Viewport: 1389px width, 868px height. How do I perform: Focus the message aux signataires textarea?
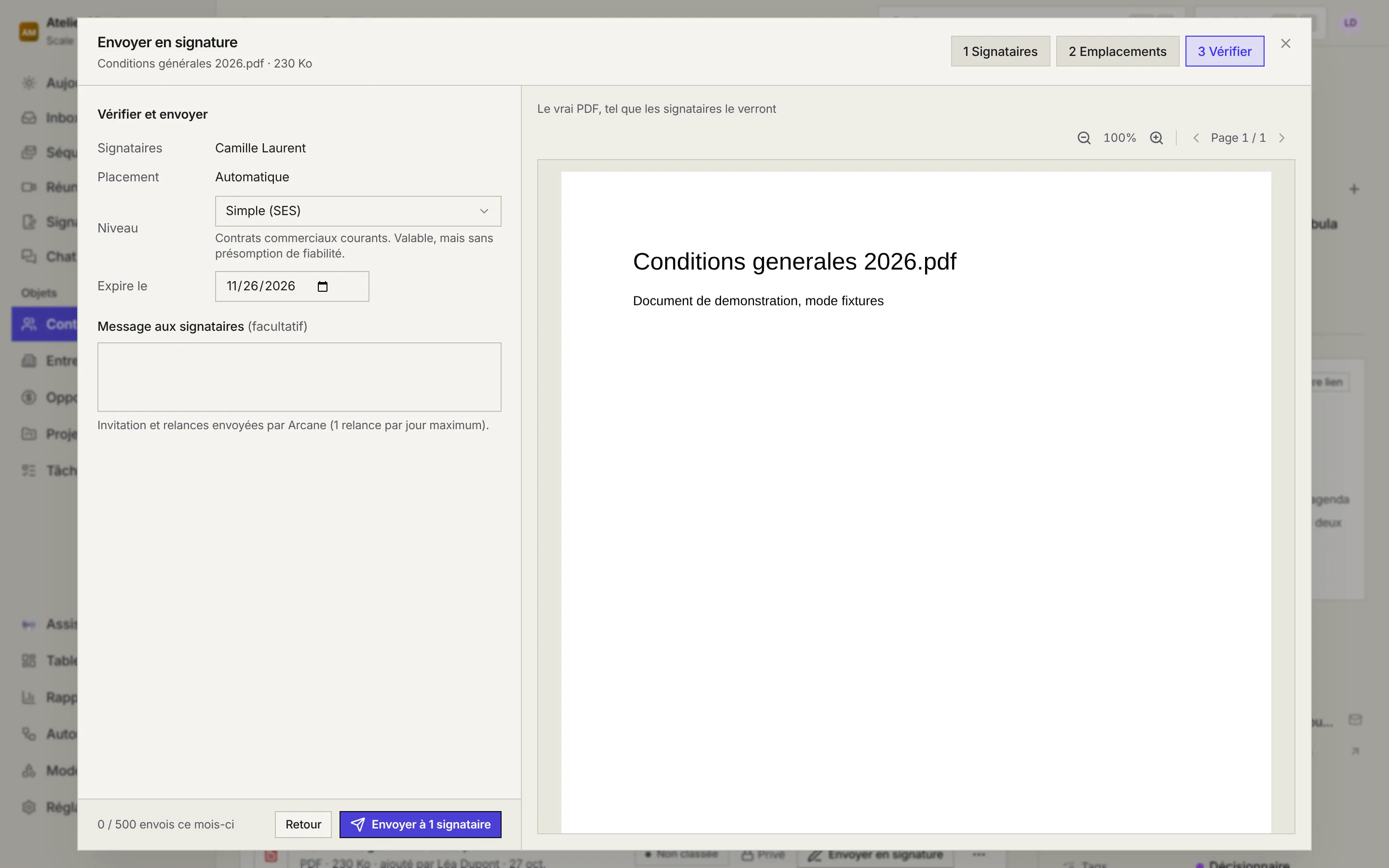click(x=299, y=377)
